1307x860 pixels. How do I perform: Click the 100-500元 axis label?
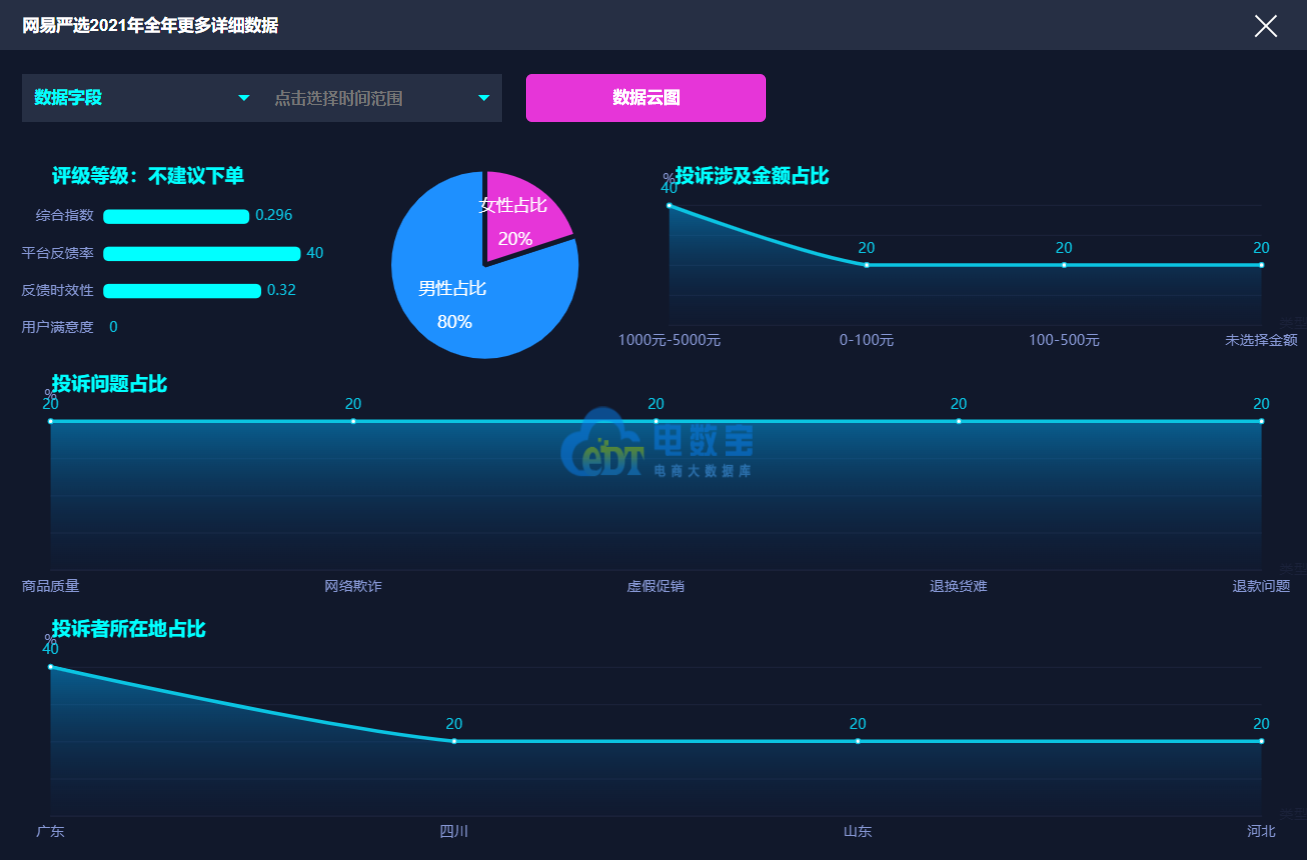[x=1064, y=340]
